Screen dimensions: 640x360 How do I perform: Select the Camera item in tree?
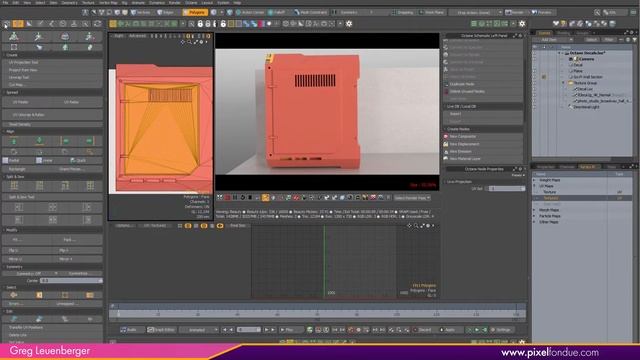586,59
